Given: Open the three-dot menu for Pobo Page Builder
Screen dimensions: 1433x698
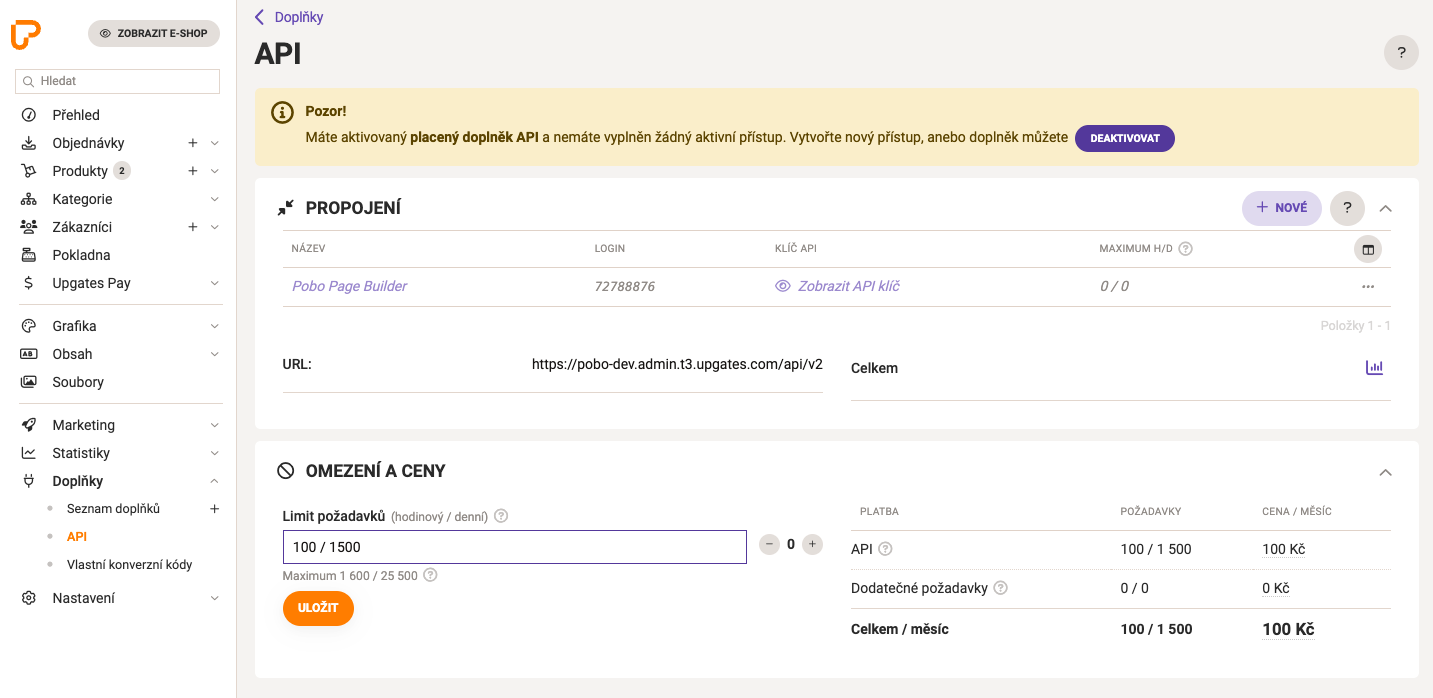Looking at the screenshot, I should [1368, 286].
